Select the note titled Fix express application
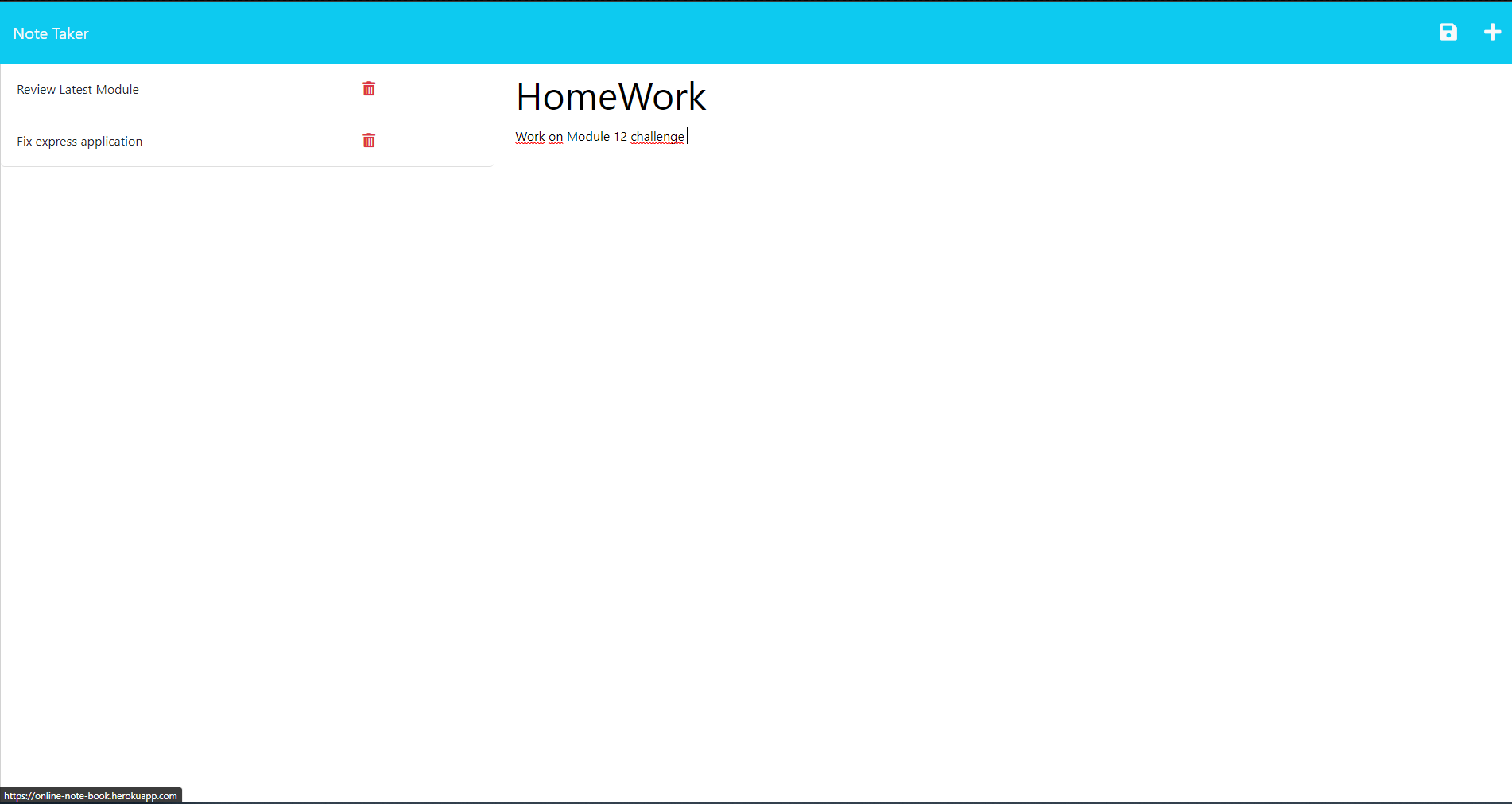 pyautogui.click(x=79, y=141)
